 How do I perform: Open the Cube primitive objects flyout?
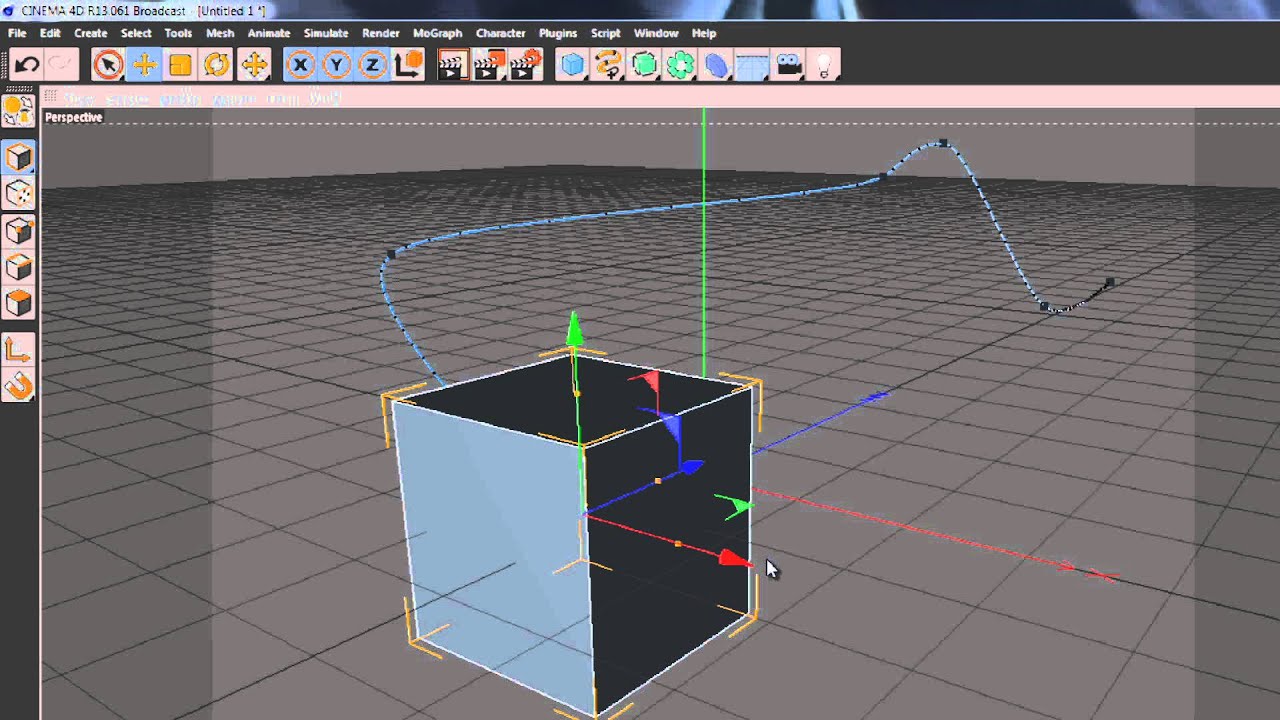pyautogui.click(x=572, y=66)
